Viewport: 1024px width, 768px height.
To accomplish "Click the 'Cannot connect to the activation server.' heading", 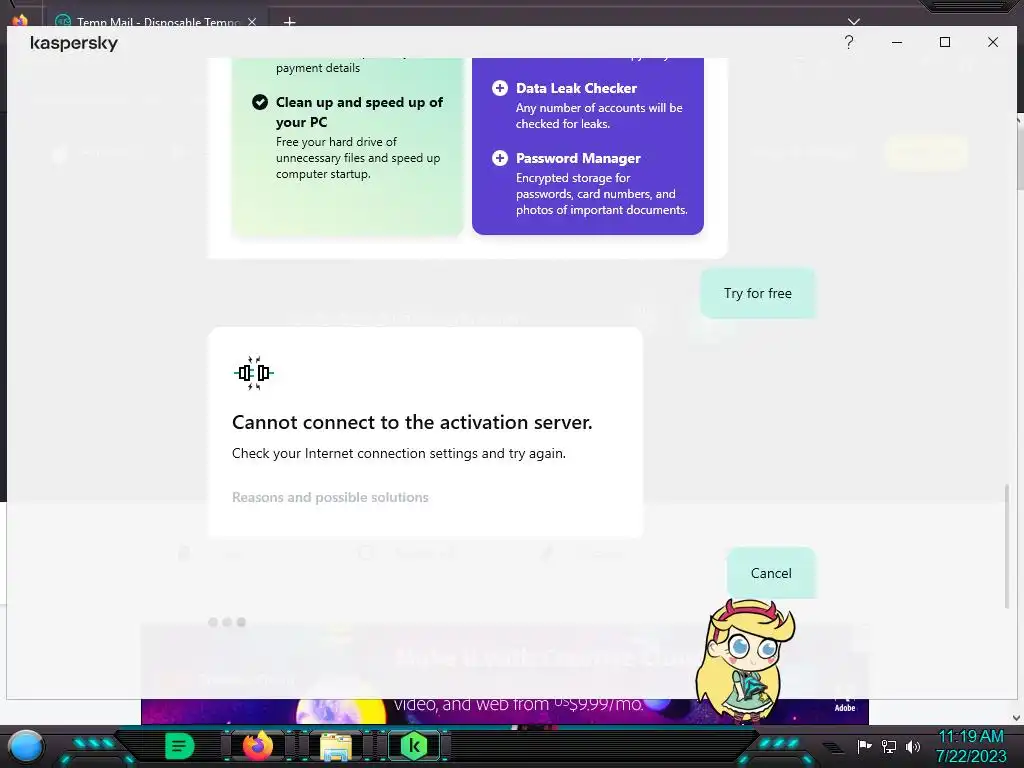I will pyautogui.click(x=412, y=422).
